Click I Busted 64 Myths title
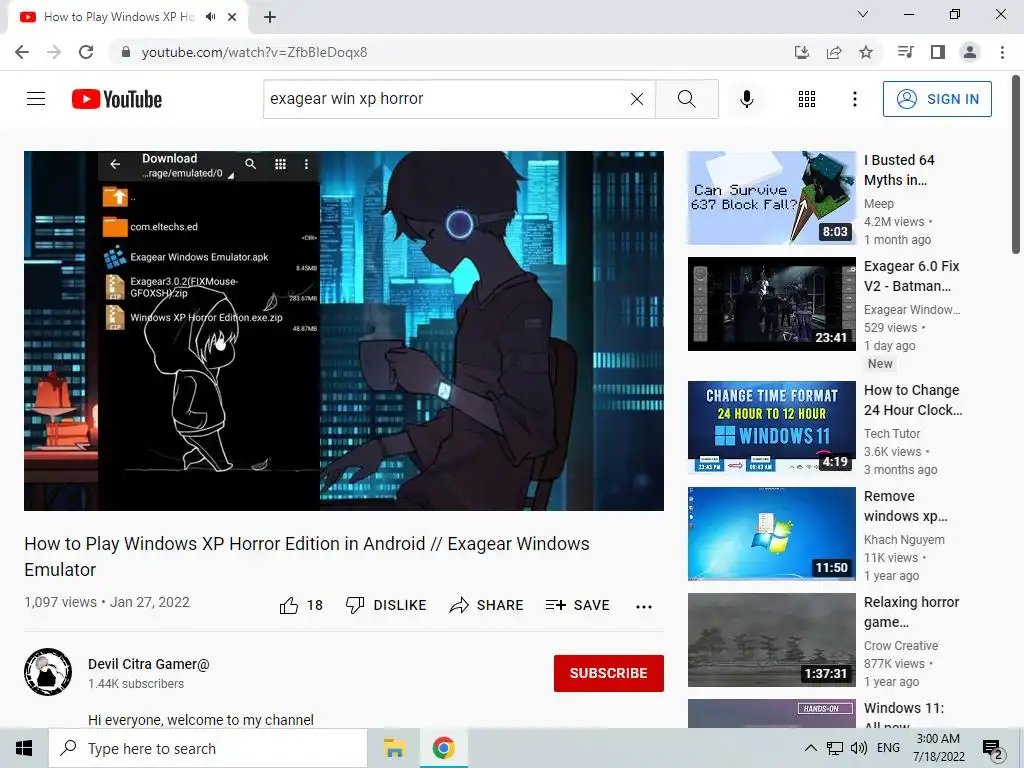Viewport: 1024px width, 768px height. pos(899,170)
